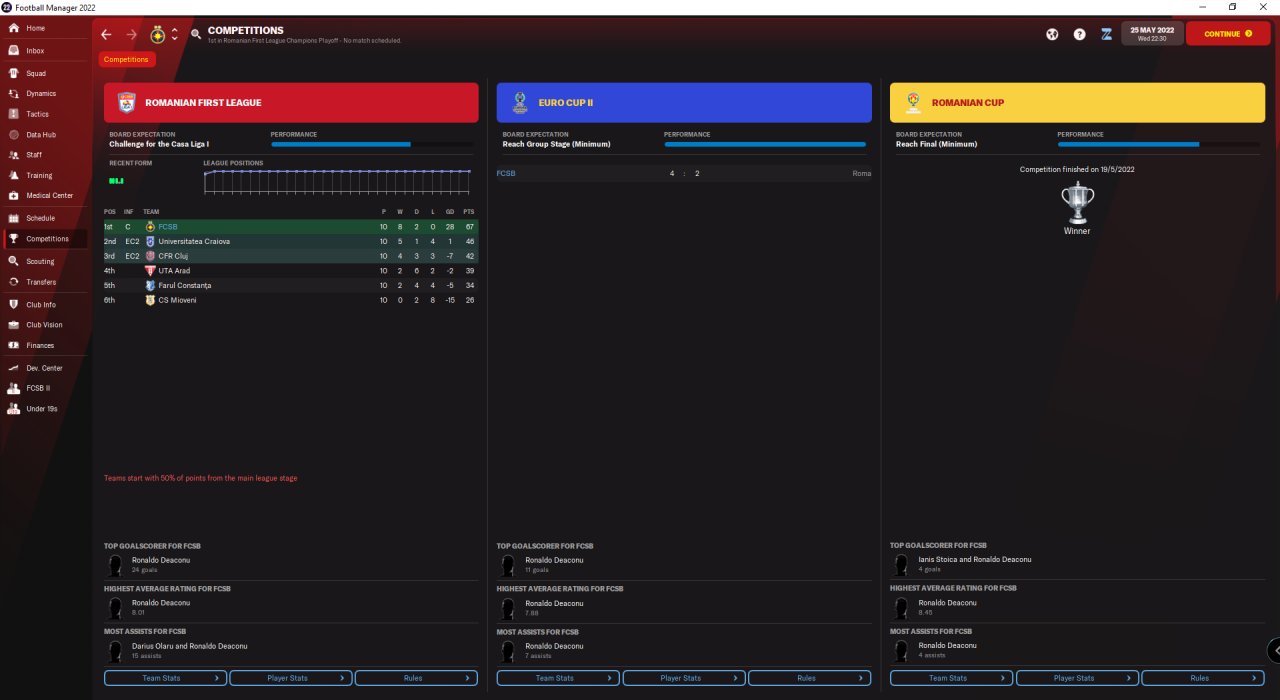Screen dimensions: 1280x700
Task: Select CS Mioveni in league table
Action: (291, 299)
